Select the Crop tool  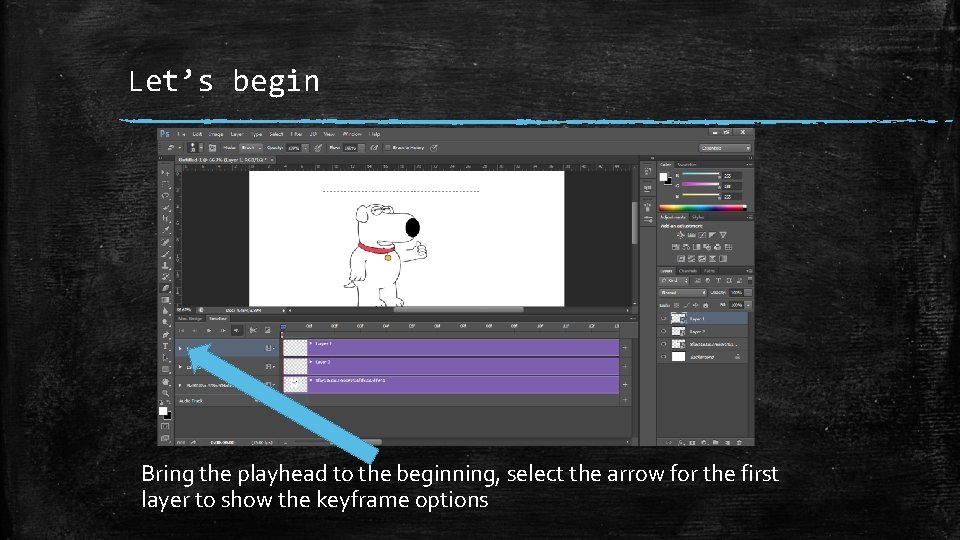tap(165, 219)
